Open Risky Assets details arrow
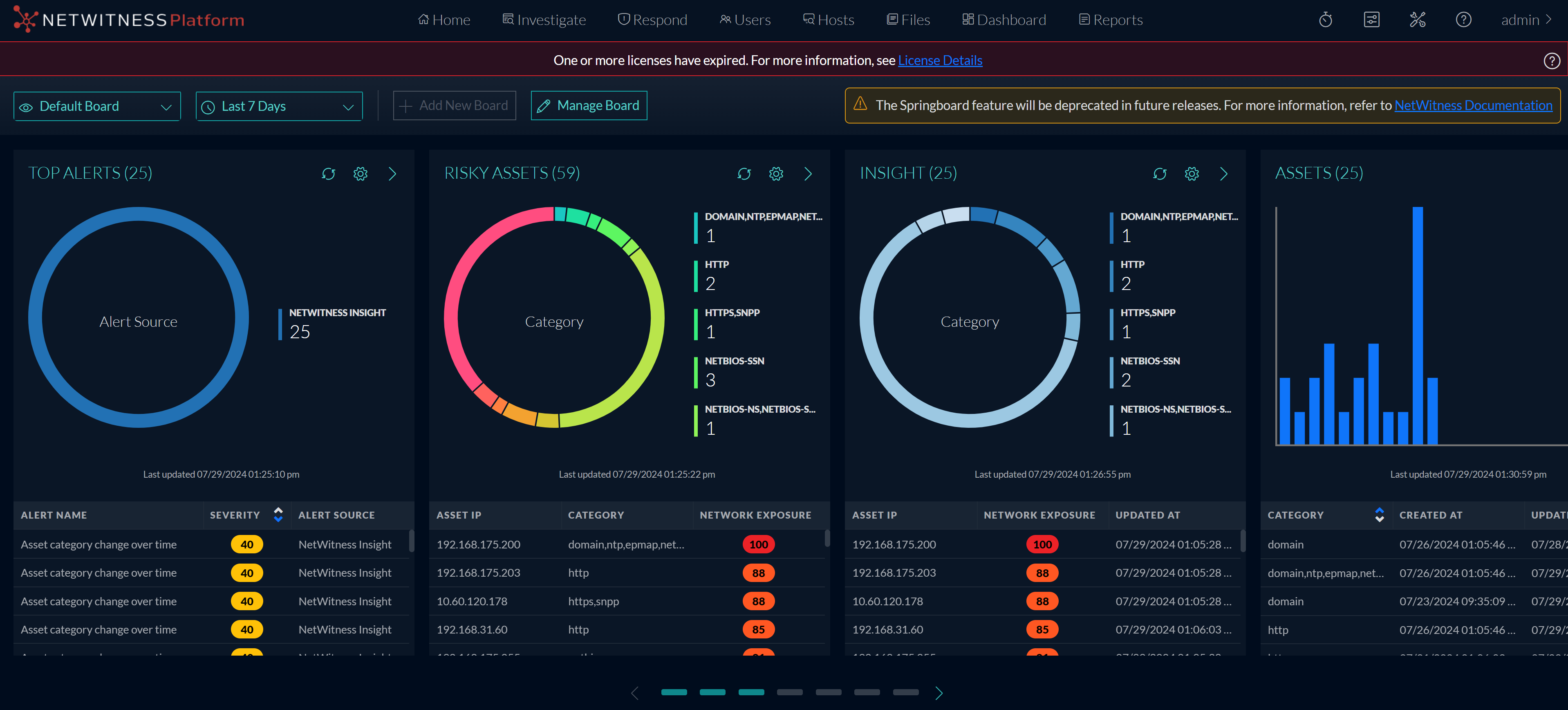The image size is (1568, 710). 809,173
